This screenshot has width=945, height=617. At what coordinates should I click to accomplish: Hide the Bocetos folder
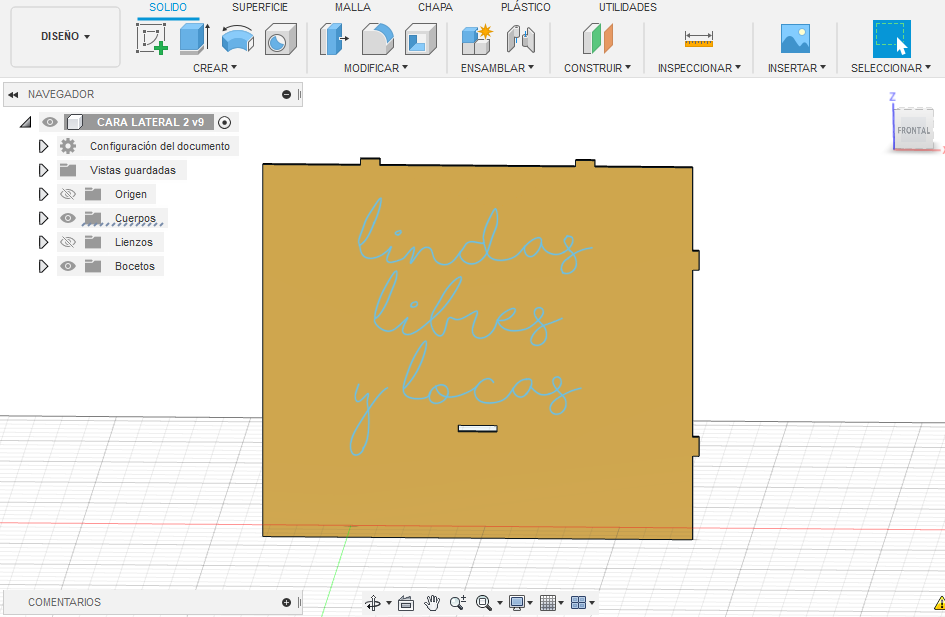pyautogui.click(x=68, y=266)
